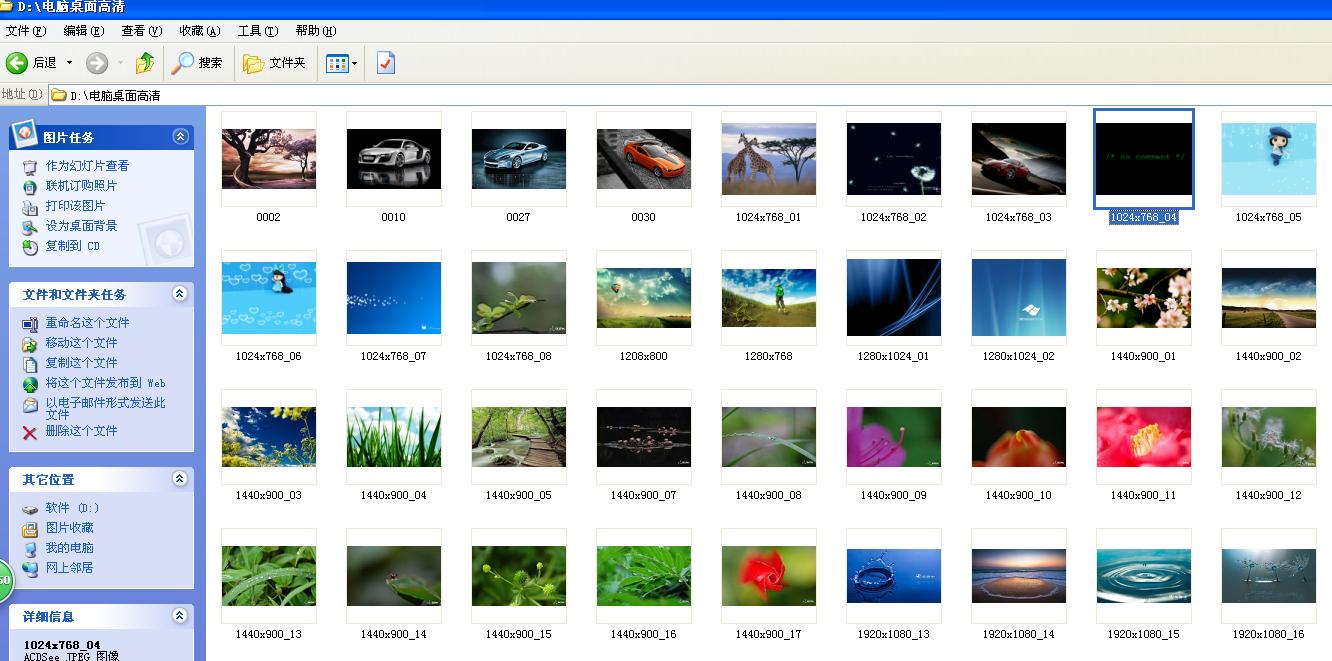Click View as slideshow (作为幻灯片查看) link

(87, 166)
